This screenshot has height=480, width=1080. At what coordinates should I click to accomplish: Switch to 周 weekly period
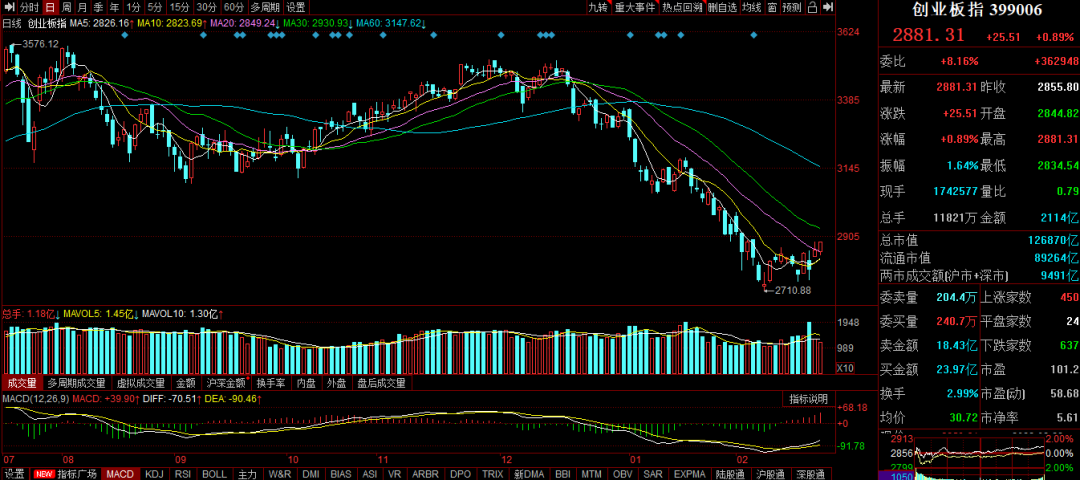[66, 8]
